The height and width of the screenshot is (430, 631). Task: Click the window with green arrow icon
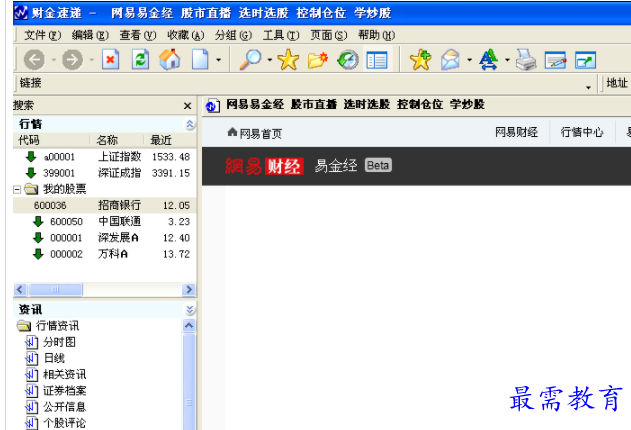pos(585,60)
